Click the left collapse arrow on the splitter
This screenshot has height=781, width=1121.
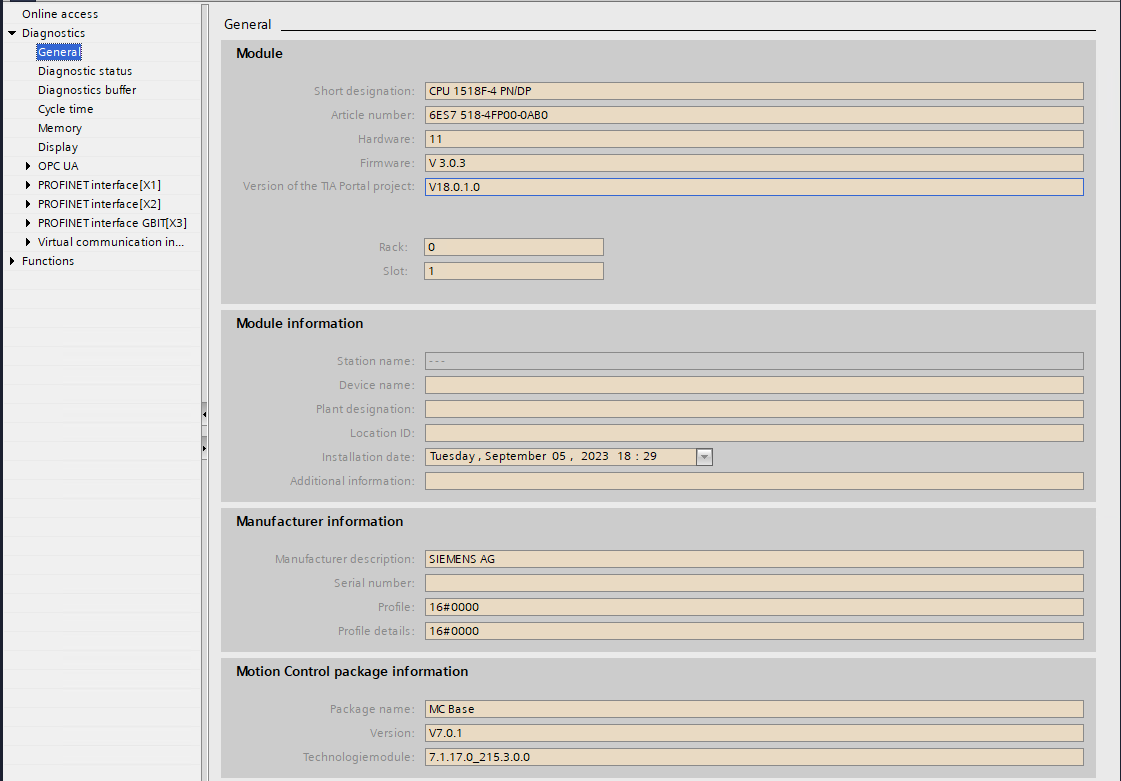coord(204,412)
